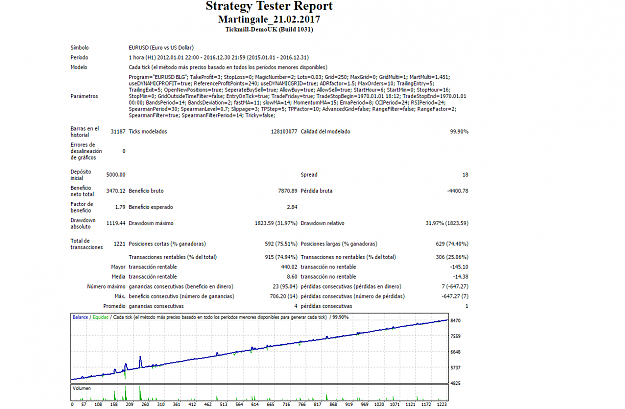Click the '1 hora (H1)' period value
Screen dimensions: 625x409
tap(219, 57)
